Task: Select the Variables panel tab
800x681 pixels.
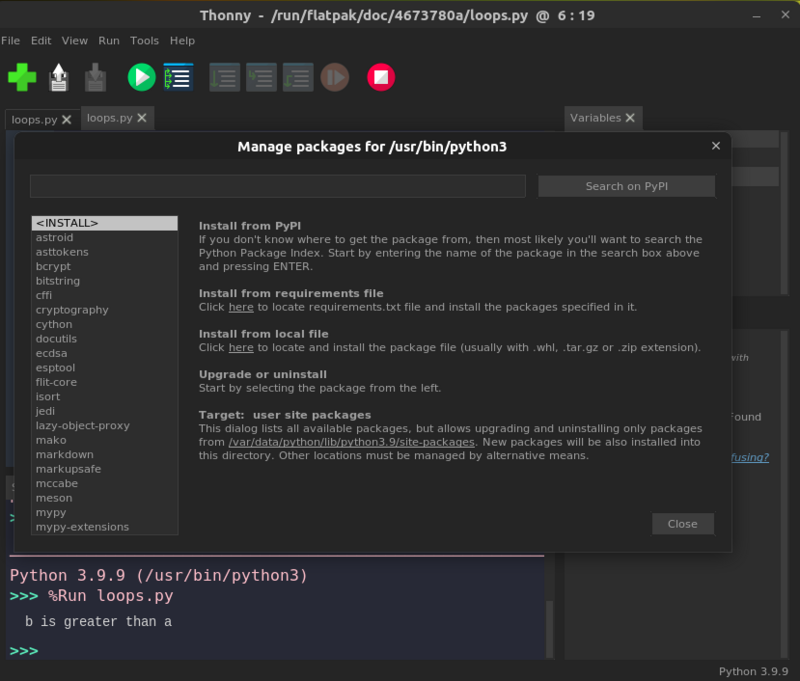Action: coord(595,117)
